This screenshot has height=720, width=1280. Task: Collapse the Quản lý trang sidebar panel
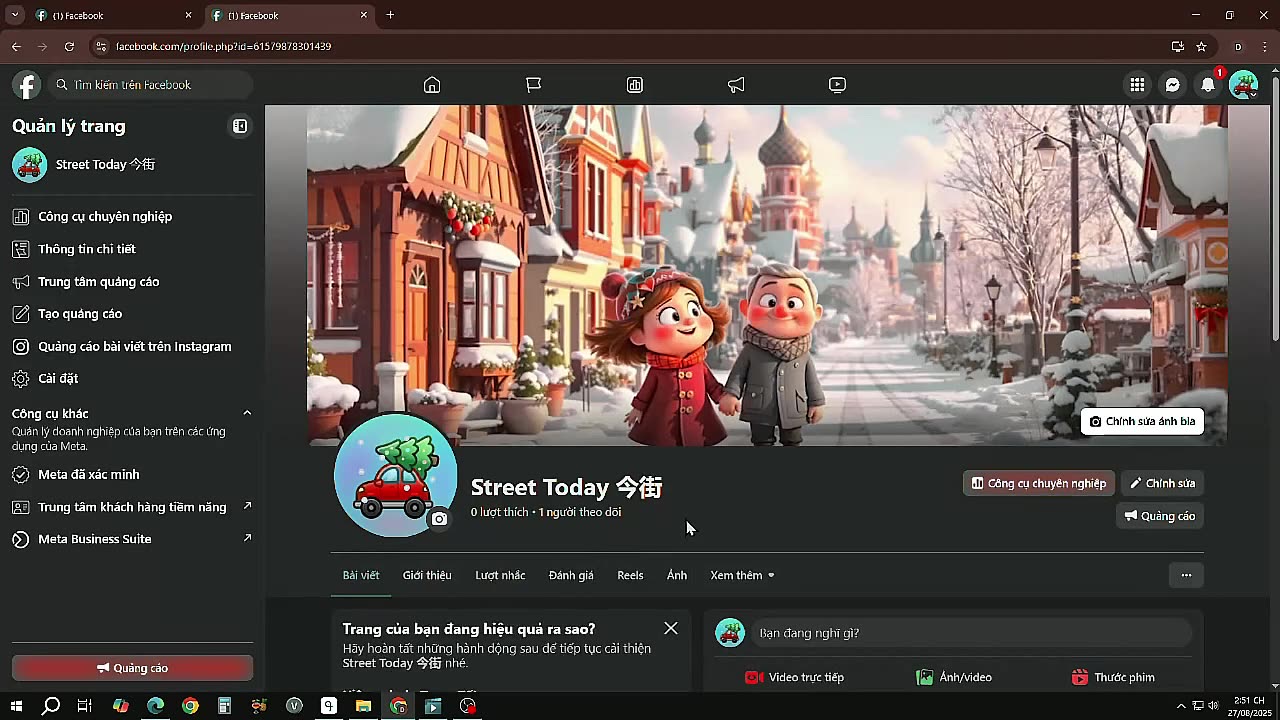point(240,126)
